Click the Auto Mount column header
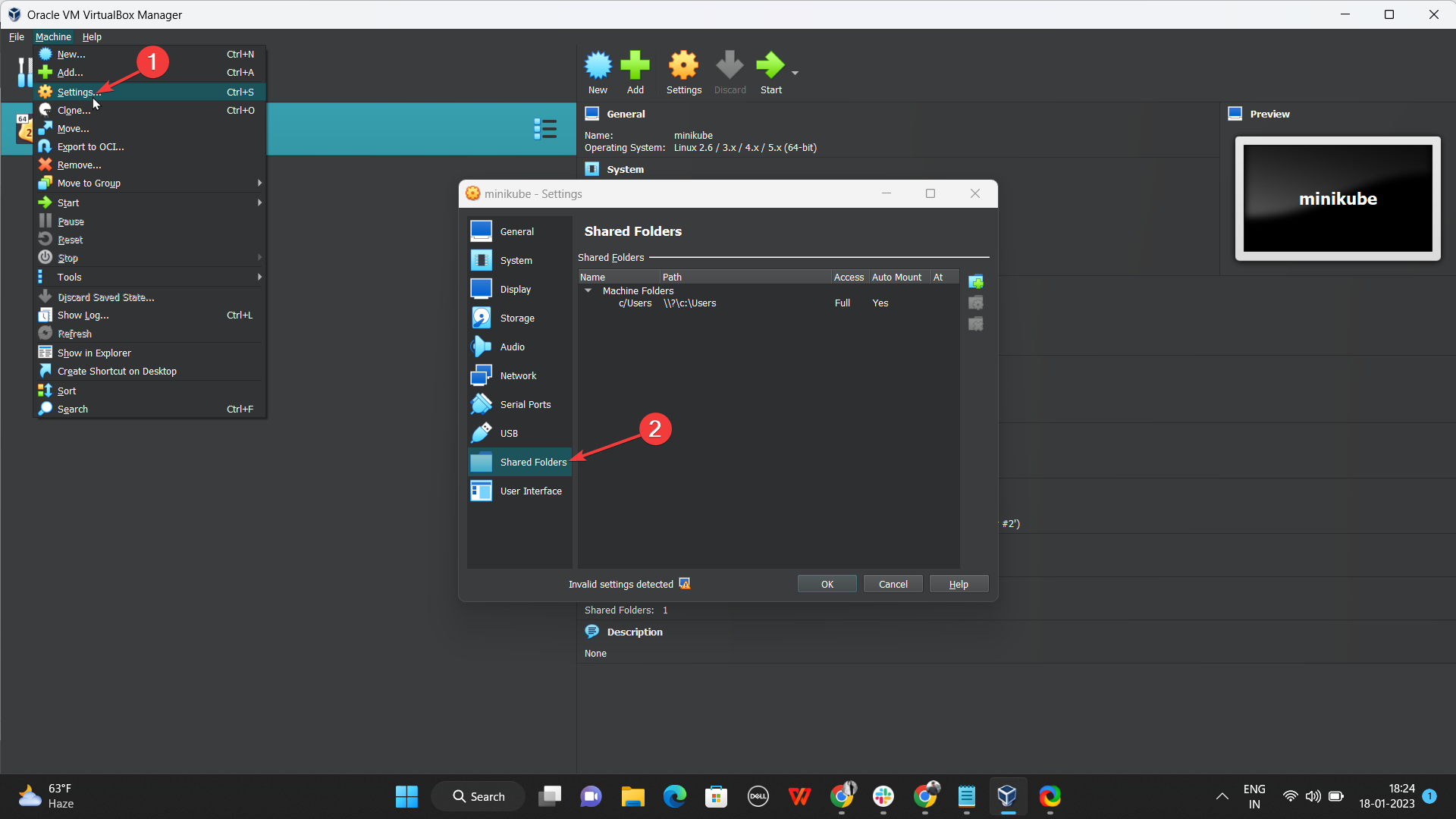1456x819 pixels. tap(899, 278)
